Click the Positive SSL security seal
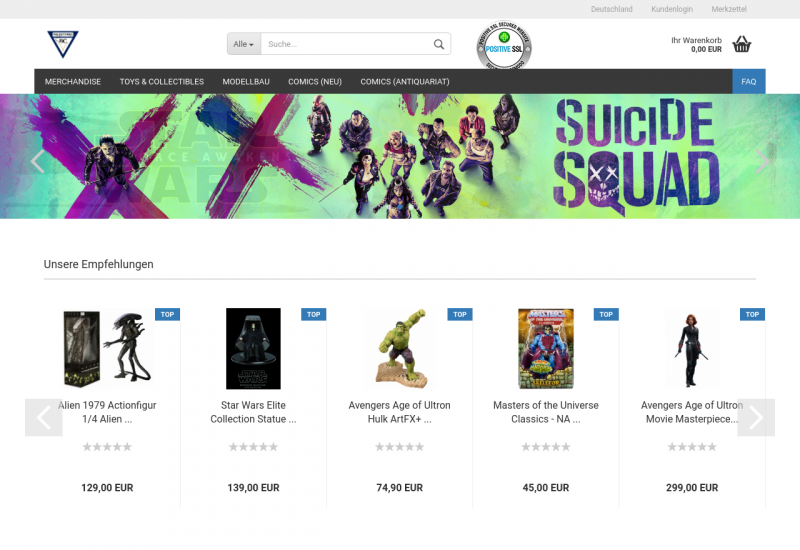800x550 pixels. (x=503, y=47)
